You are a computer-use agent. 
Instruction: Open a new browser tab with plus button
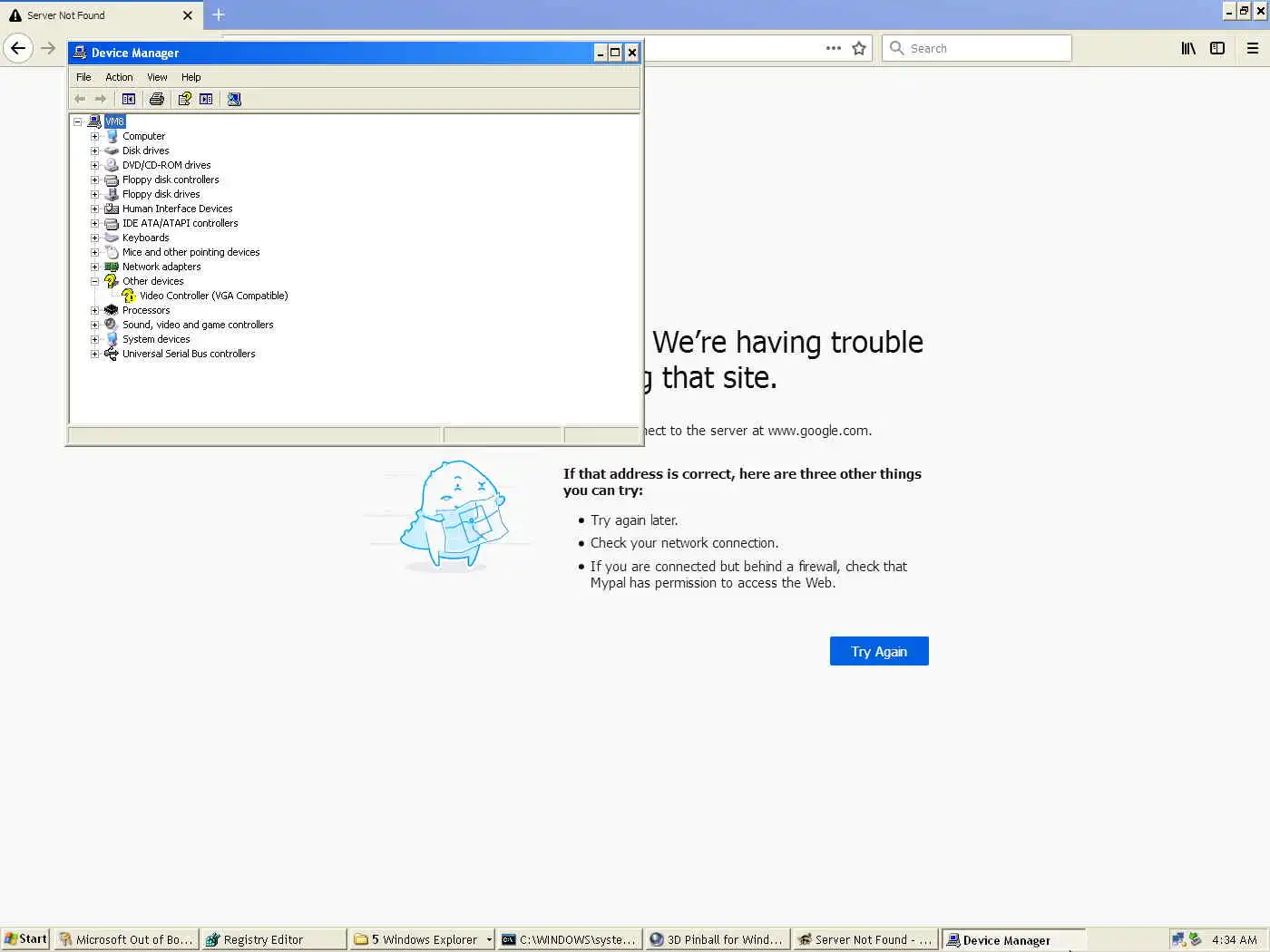coord(219,15)
